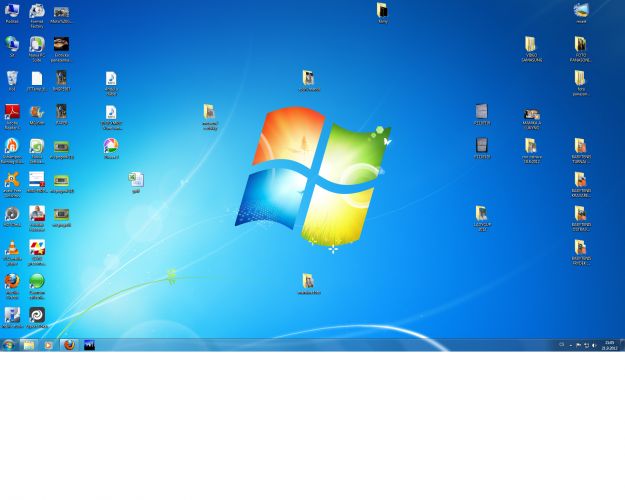Click the Show desktop button on the taskbar
The image size is (625, 500).
coord(622,345)
